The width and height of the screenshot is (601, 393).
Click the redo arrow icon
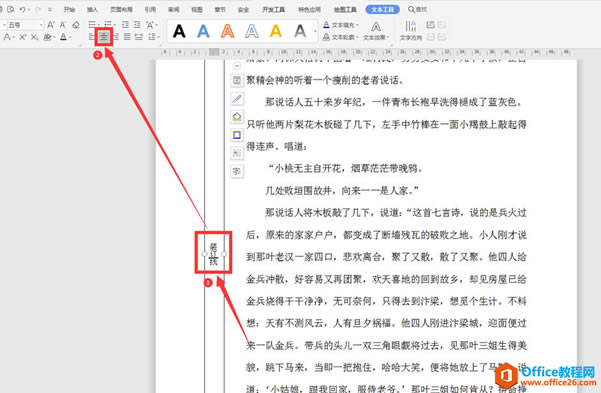38,9
